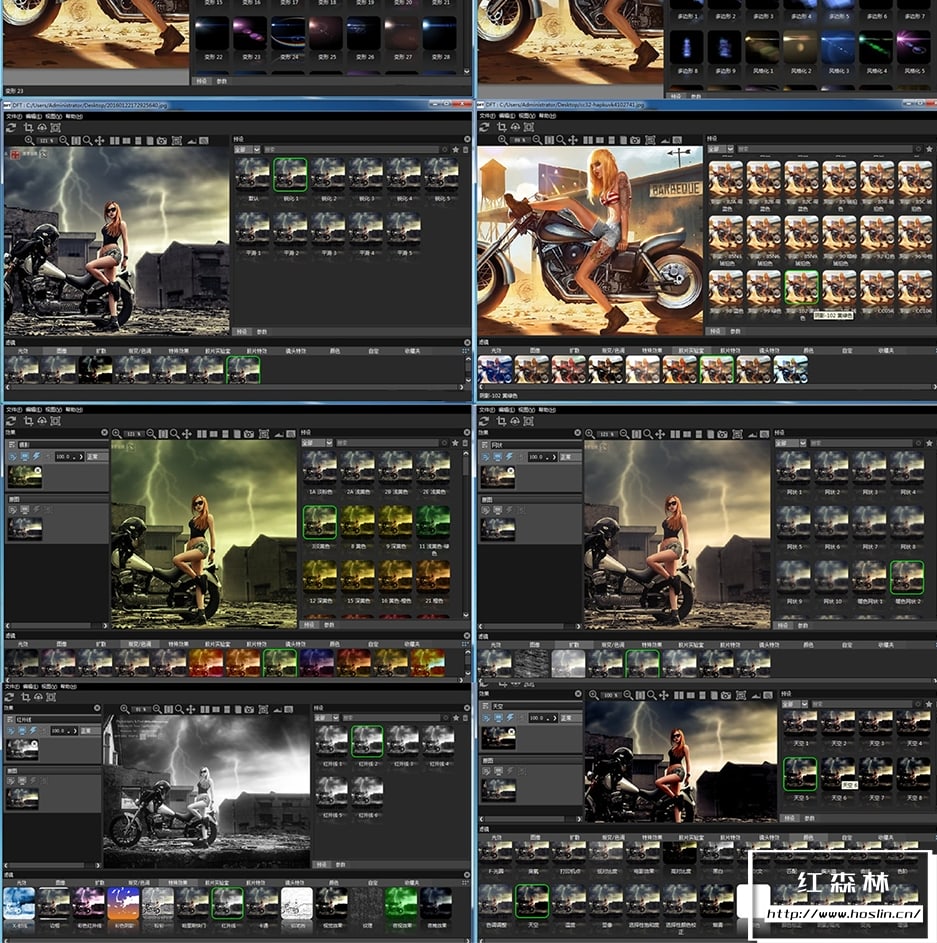937x943 pixels.
Task: Click the snapshot camera icon in the 网状 window
Action: 722,434
